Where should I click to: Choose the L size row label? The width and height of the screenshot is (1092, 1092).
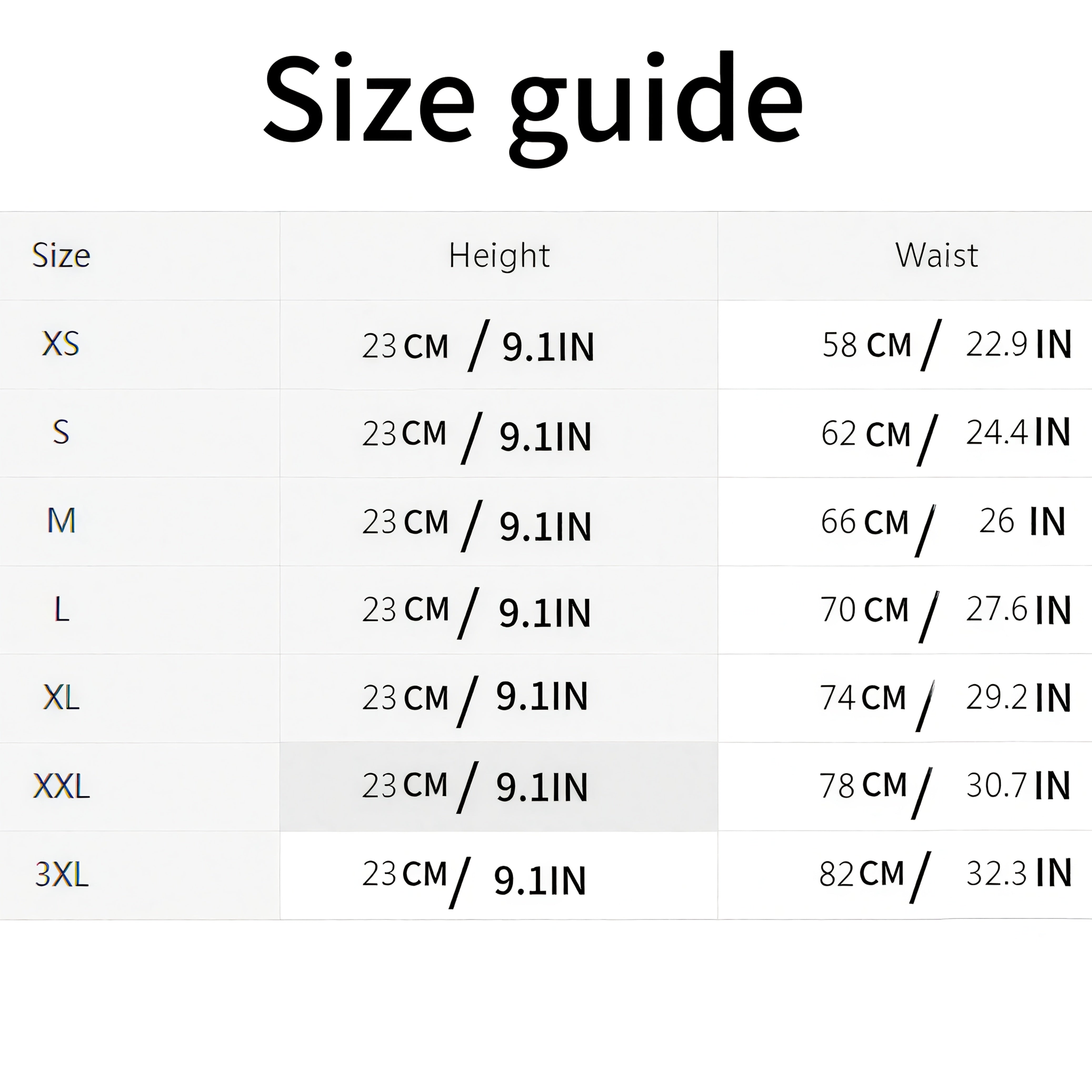pyautogui.click(x=61, y=609)
